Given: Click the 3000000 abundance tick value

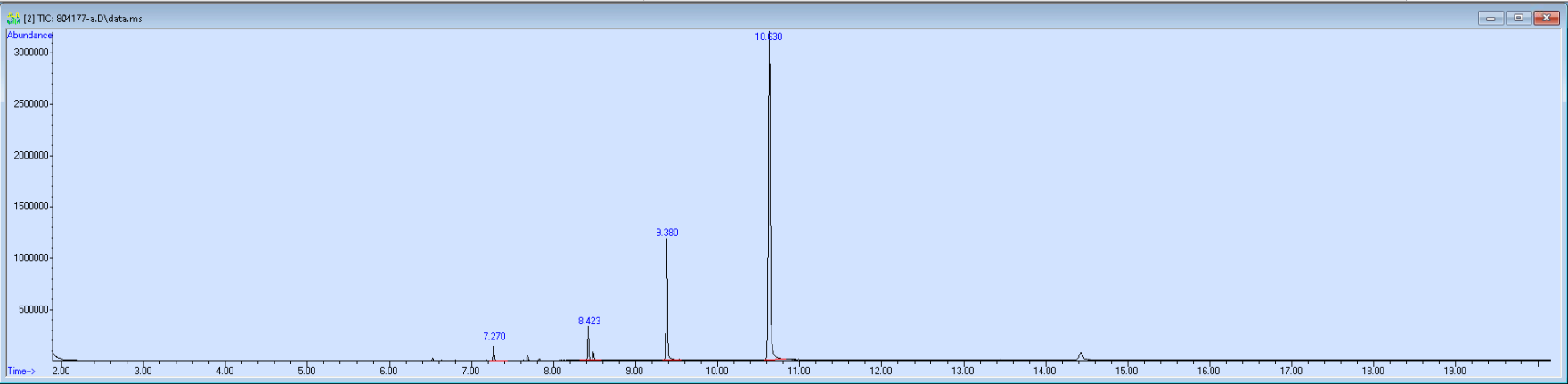Looking at the screenshot, I should point(30,53).
